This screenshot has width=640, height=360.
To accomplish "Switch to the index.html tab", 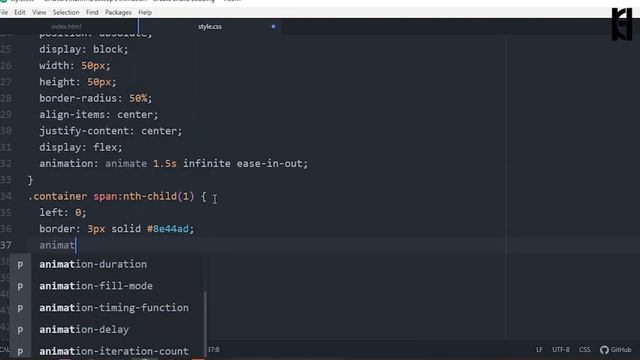I will [x=67, y=27].
